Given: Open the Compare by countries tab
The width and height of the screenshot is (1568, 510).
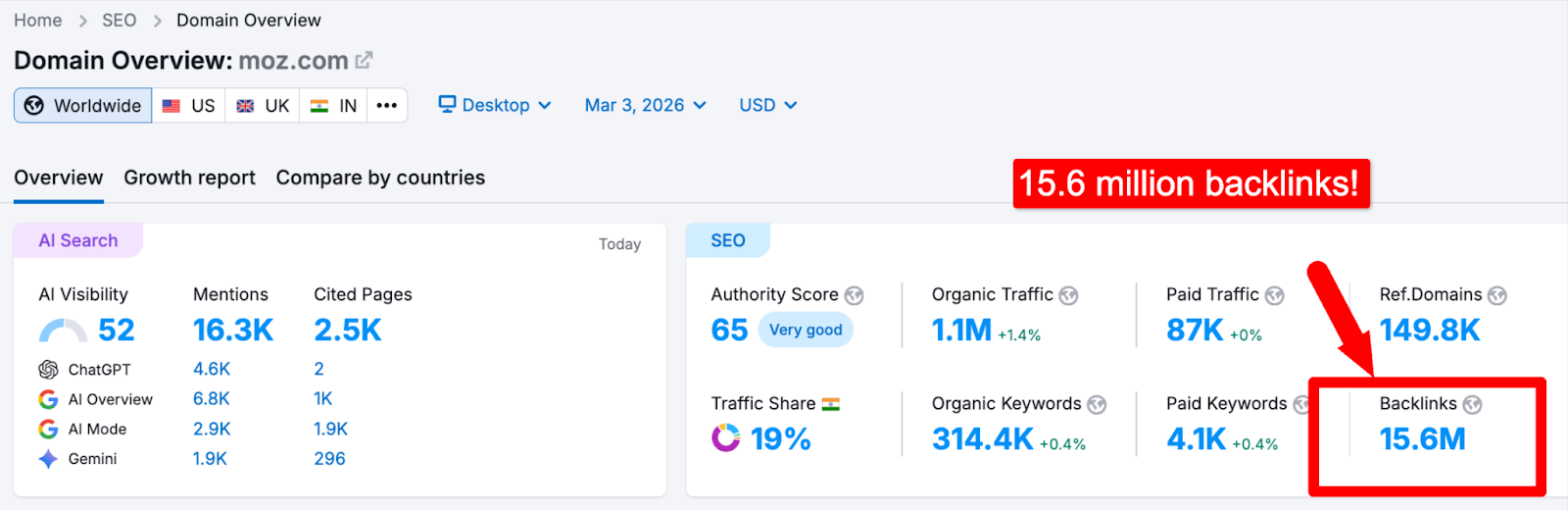Looking at the screenshot, I should (x=380, y=178).
